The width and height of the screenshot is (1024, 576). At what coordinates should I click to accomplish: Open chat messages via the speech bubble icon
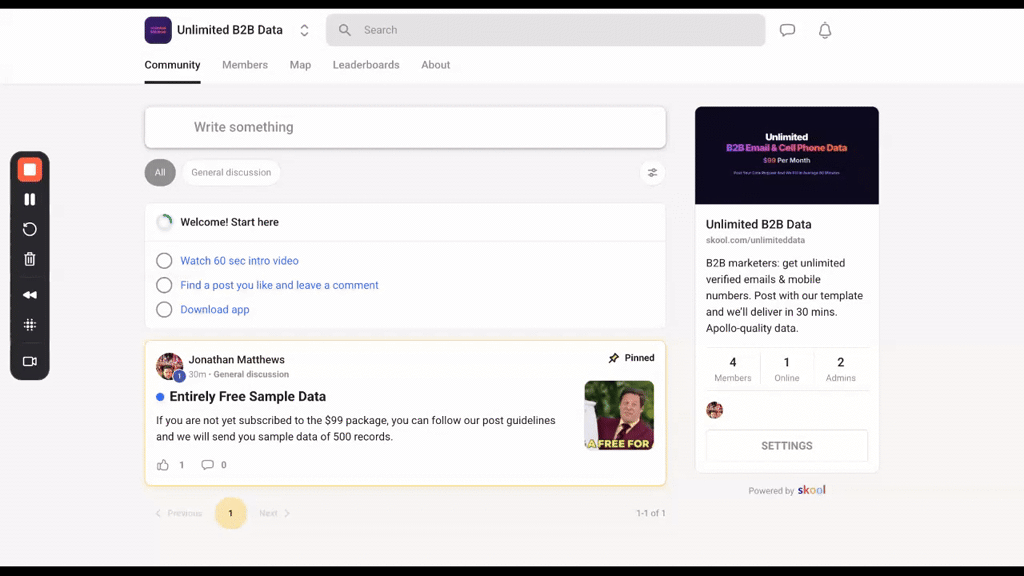point(788,30)
